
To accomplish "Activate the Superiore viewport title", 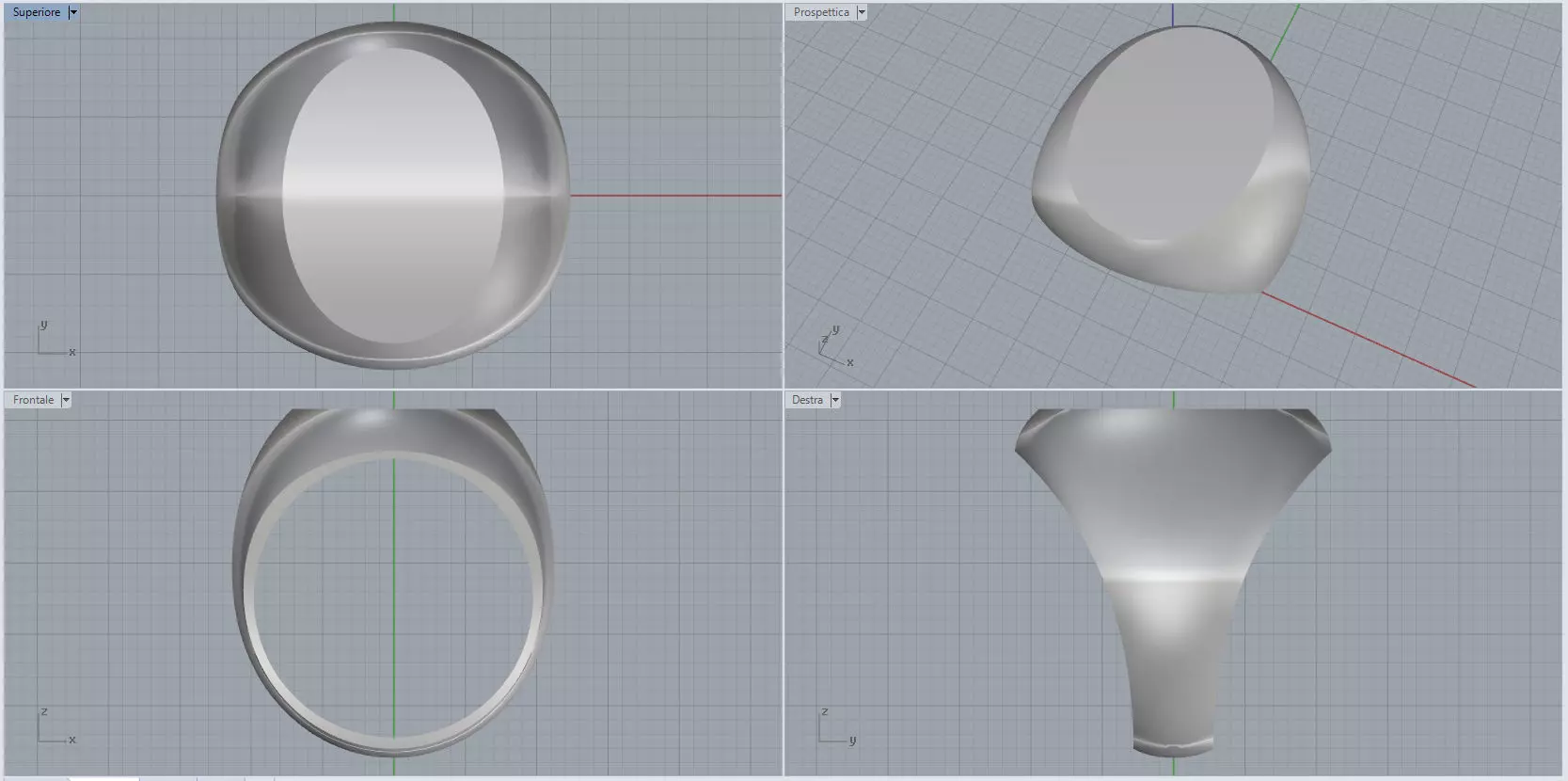I will (37, 12).
